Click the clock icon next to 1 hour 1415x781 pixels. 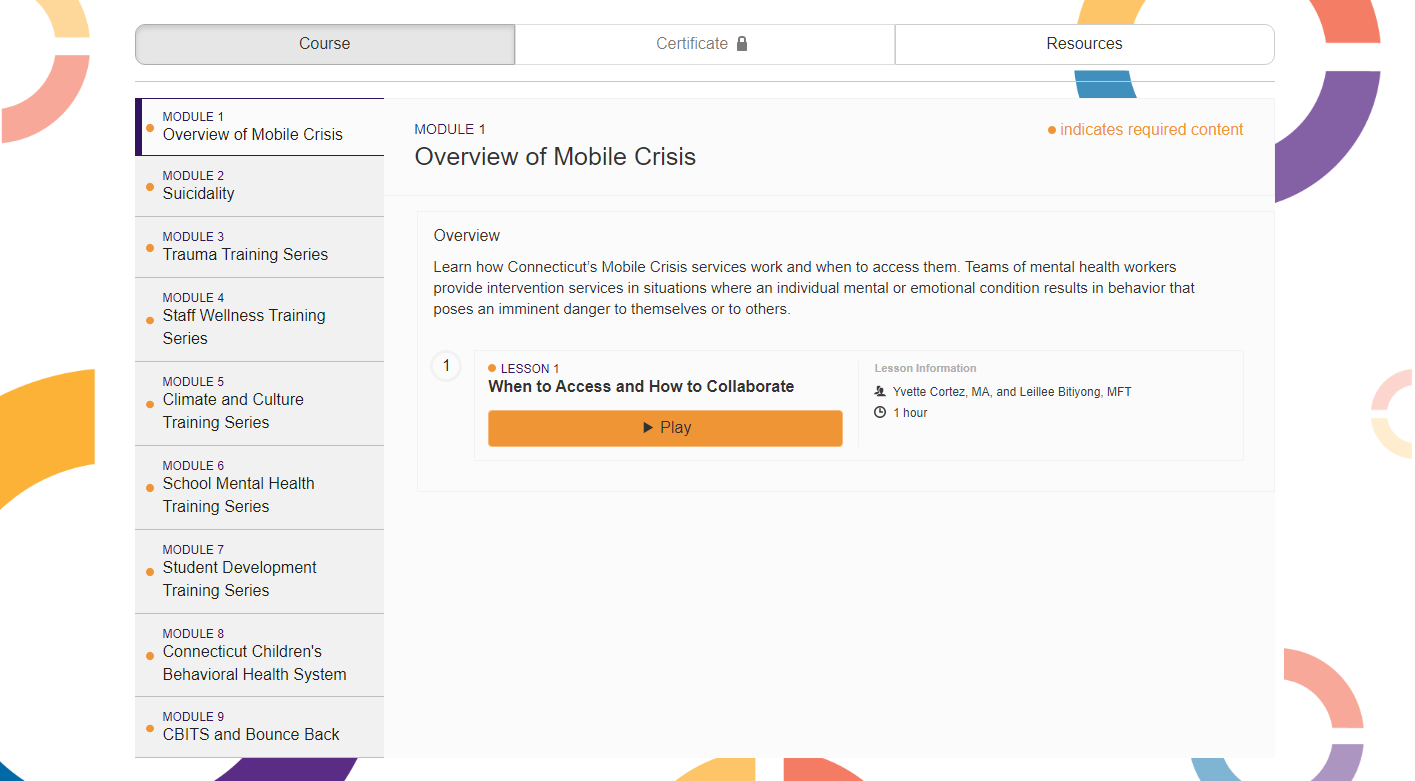(880, 412)
